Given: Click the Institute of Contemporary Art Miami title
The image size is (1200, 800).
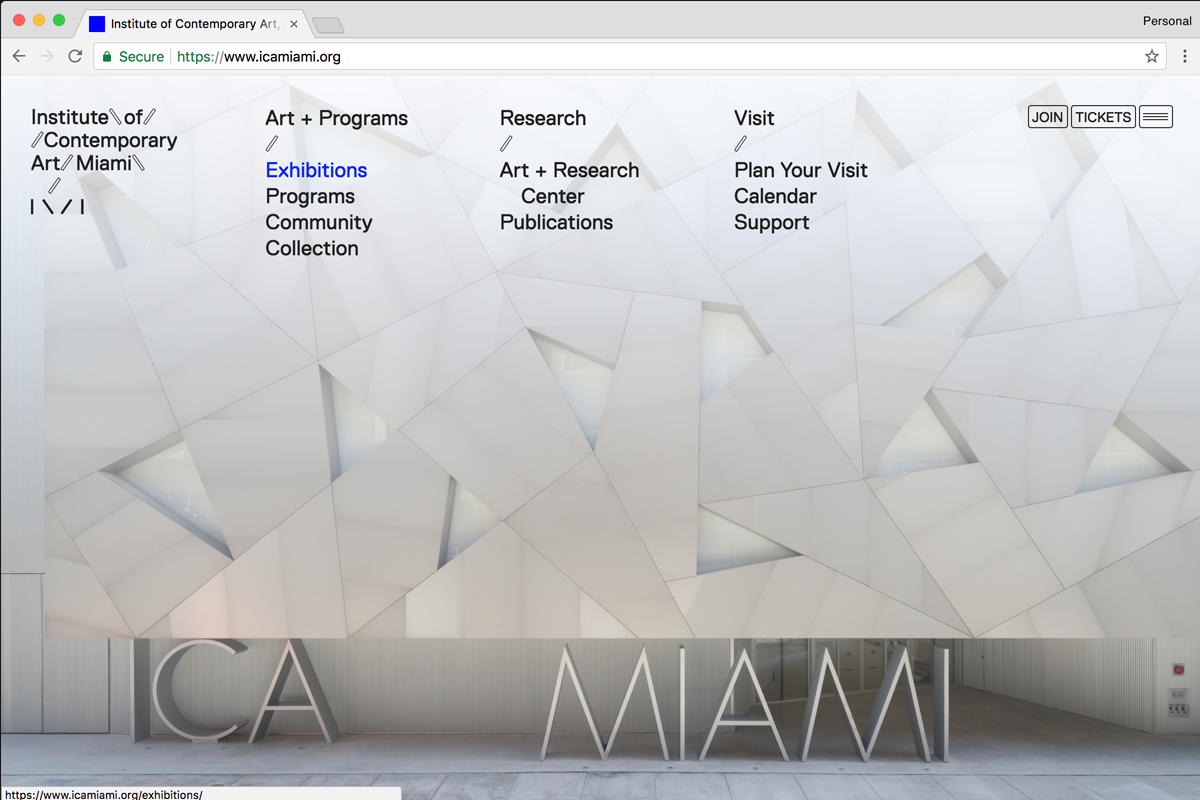Looking at the screenshot, I should [x=104, y=141].
